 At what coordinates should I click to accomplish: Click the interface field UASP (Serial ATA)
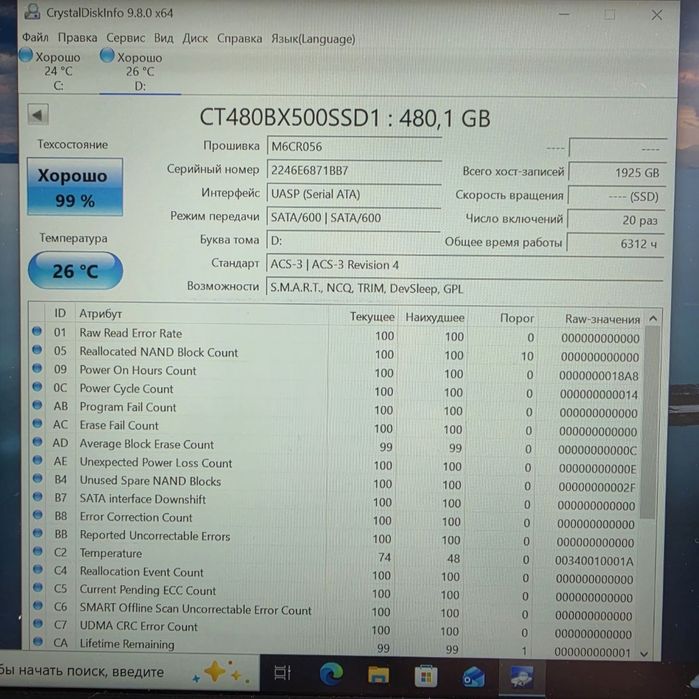(x=354, y=194)
